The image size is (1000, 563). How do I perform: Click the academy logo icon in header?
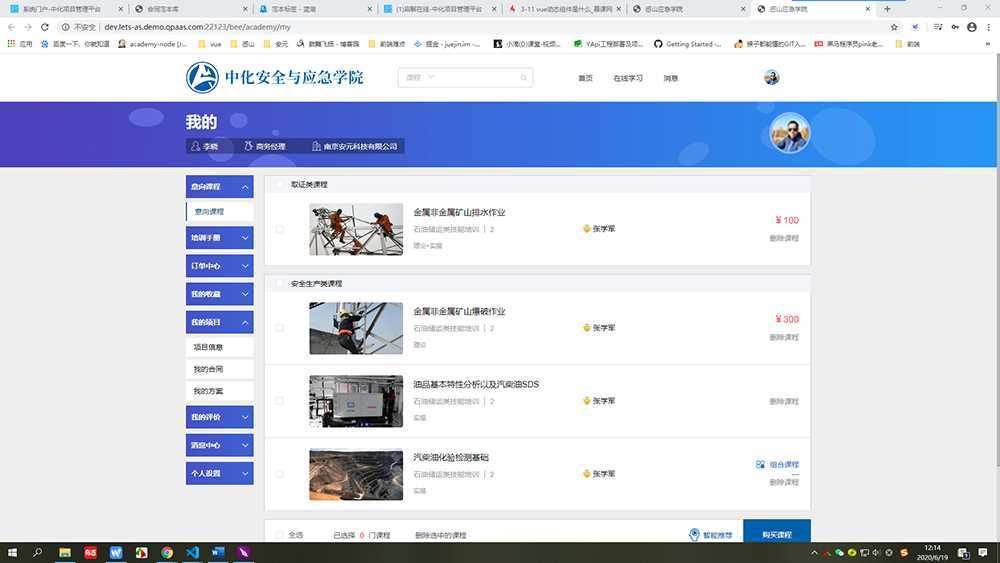(202, 77)
